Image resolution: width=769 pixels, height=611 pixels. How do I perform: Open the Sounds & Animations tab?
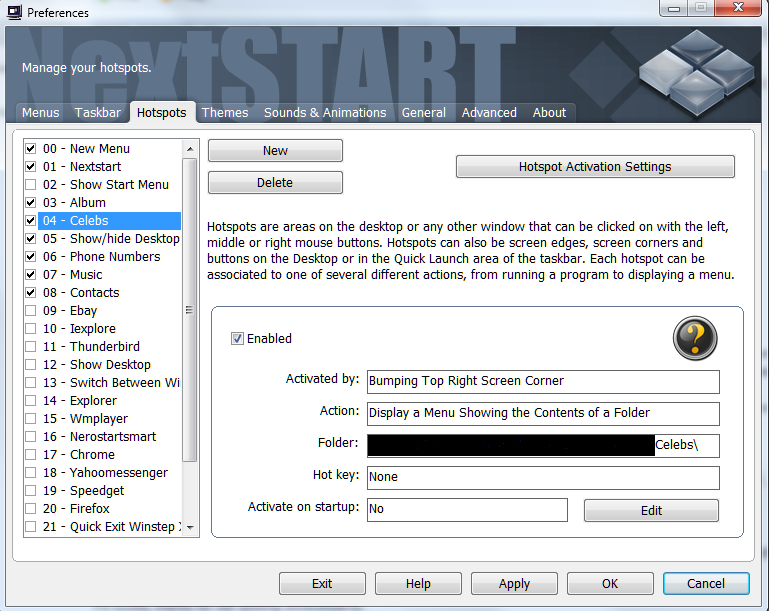(x=325, y=113)
